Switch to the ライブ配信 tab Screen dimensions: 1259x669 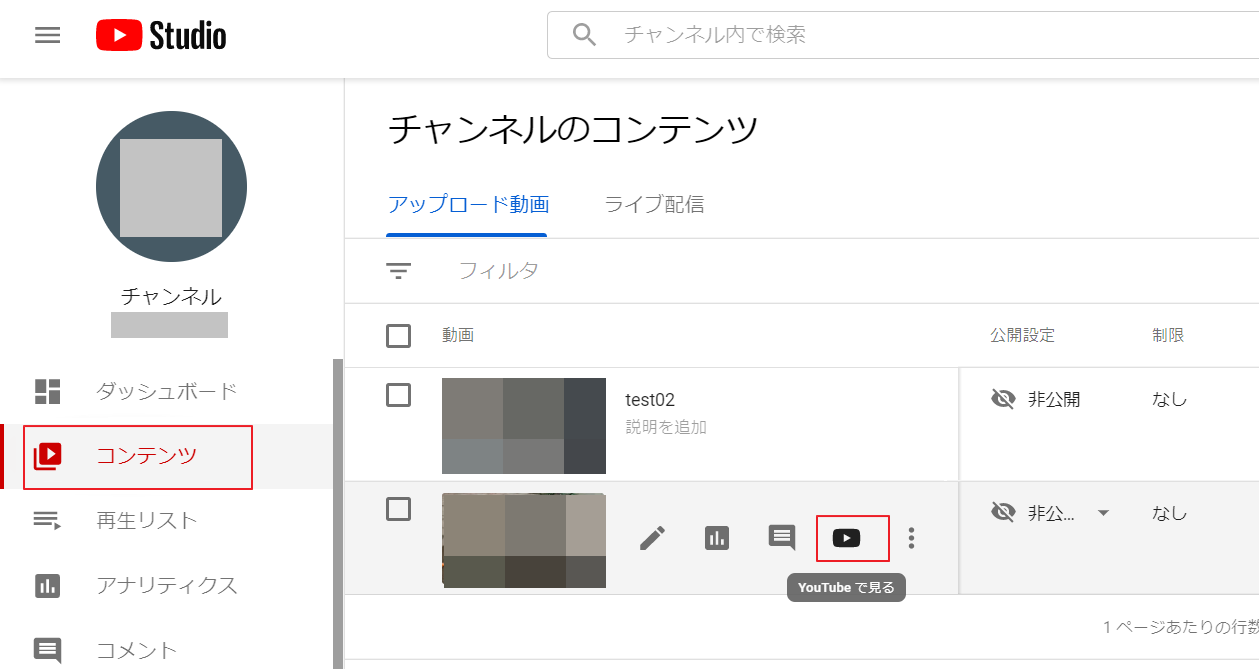(654, 205)
